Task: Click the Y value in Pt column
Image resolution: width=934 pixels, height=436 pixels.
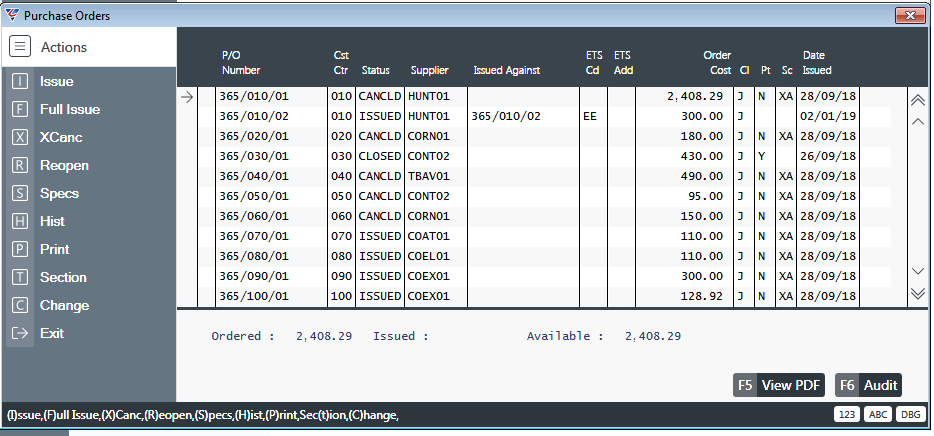Action: (761, 156)
